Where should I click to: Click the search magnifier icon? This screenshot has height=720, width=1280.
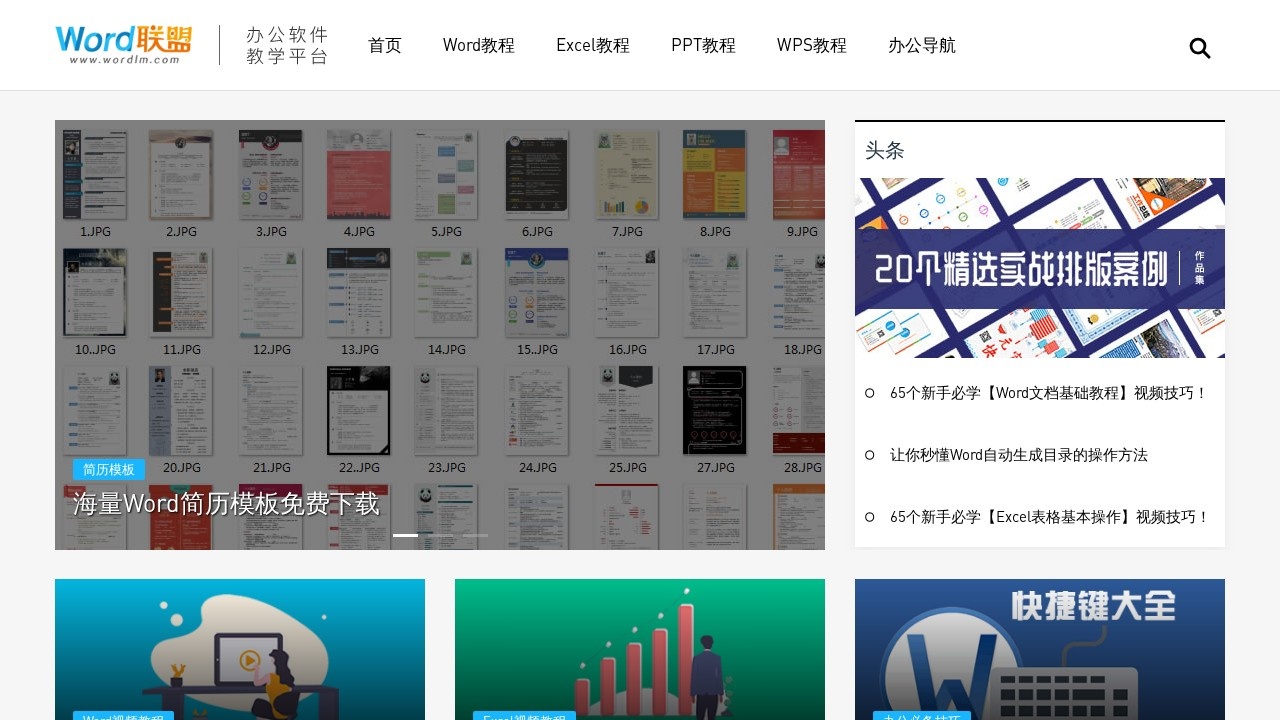coord(1200,48)
